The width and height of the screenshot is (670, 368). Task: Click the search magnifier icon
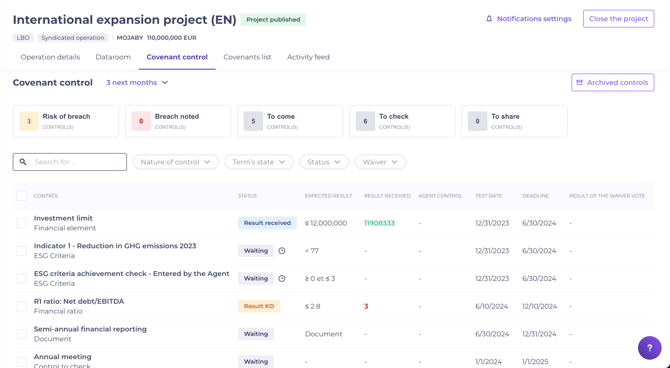[23, 162]
